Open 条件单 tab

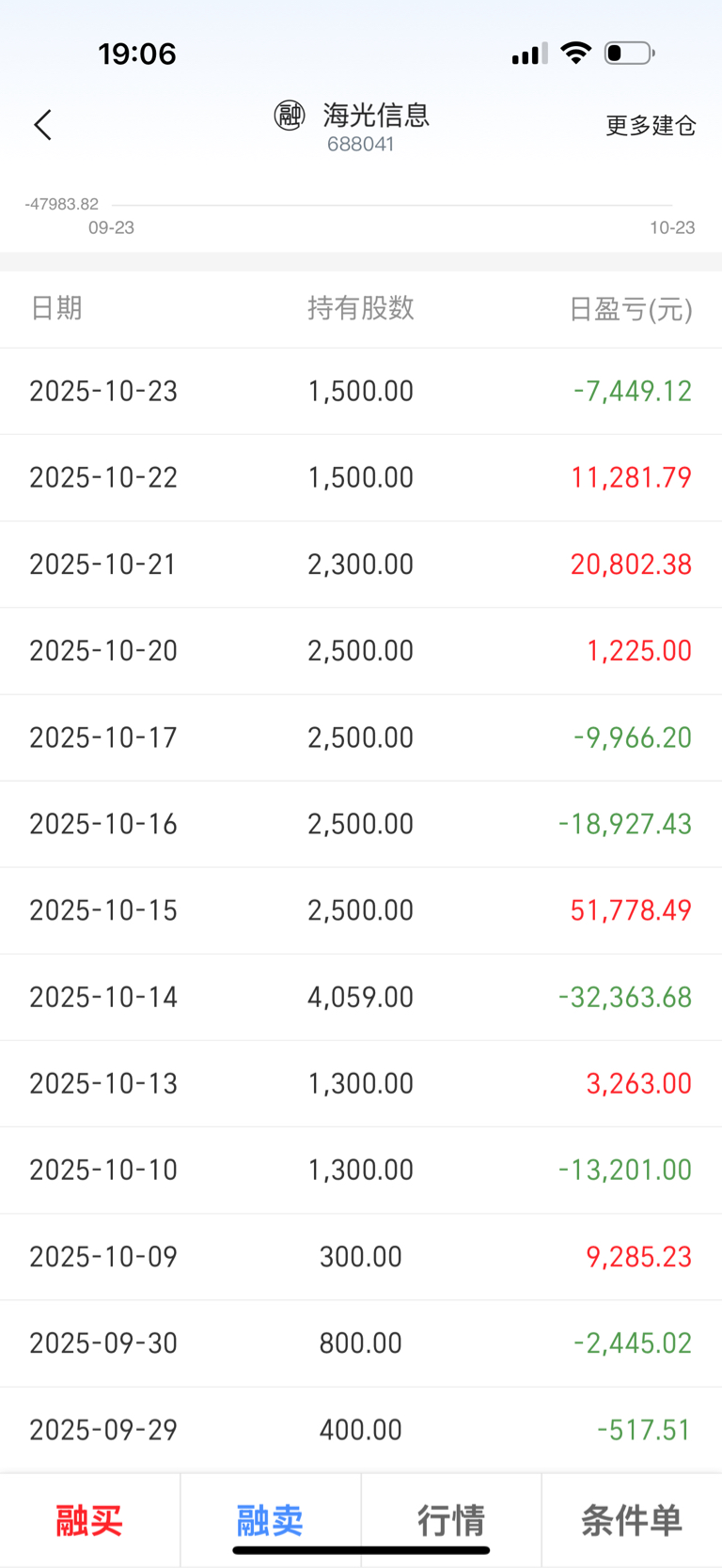pos(631,1519)
